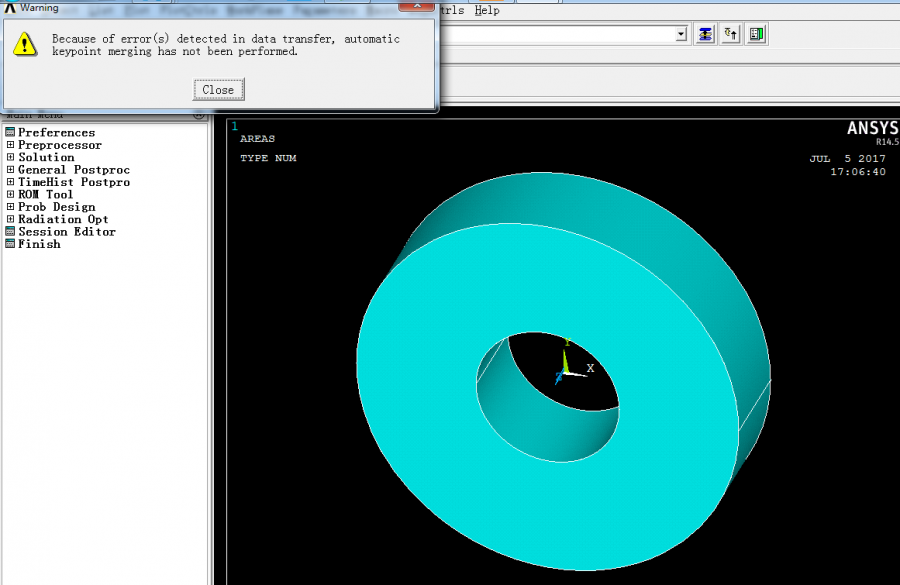Image resolution: width=900 pixels, height=585 pixels.
Task: Close the Warning dialog with Close button
Action: pos(218,90)
